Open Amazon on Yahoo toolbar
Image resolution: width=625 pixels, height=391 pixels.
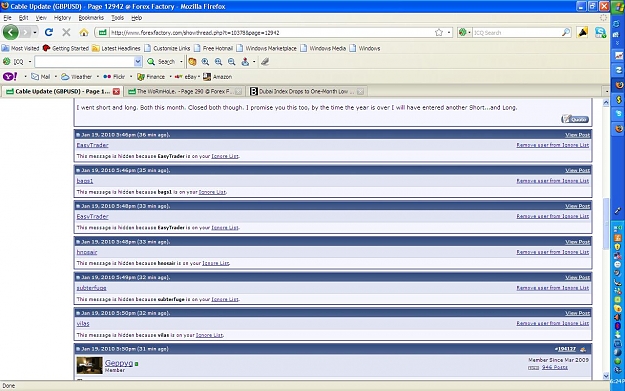[218, 77]
